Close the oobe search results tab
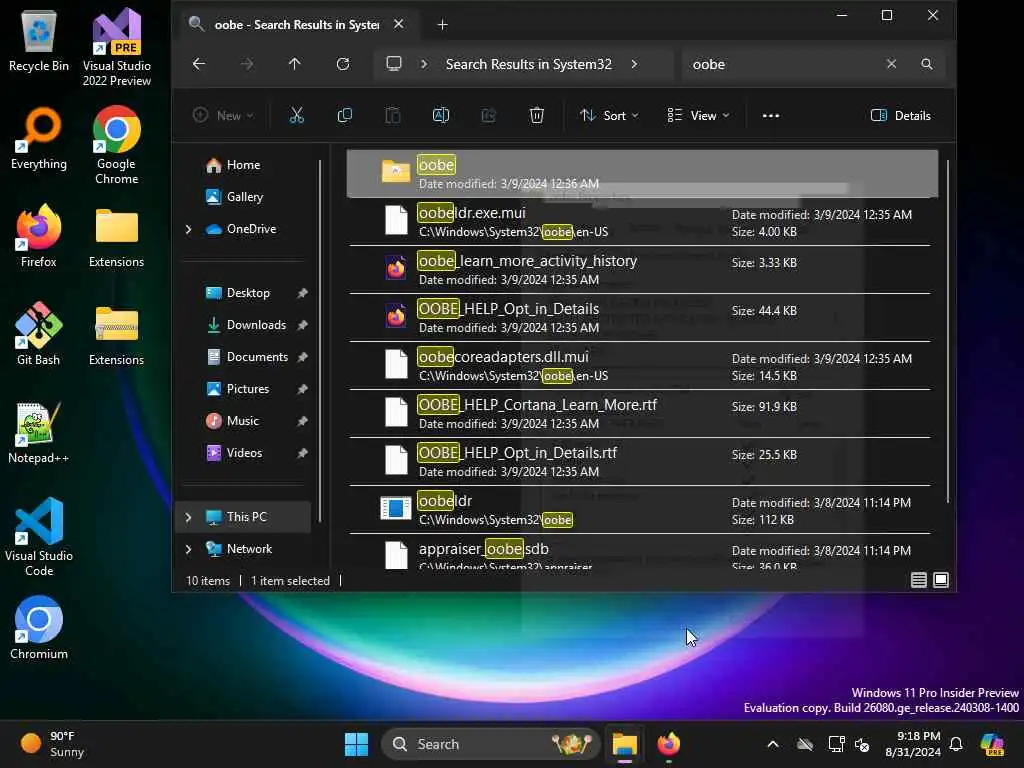The height and width of the screenshot is (768, 1024). coord(398,24)
